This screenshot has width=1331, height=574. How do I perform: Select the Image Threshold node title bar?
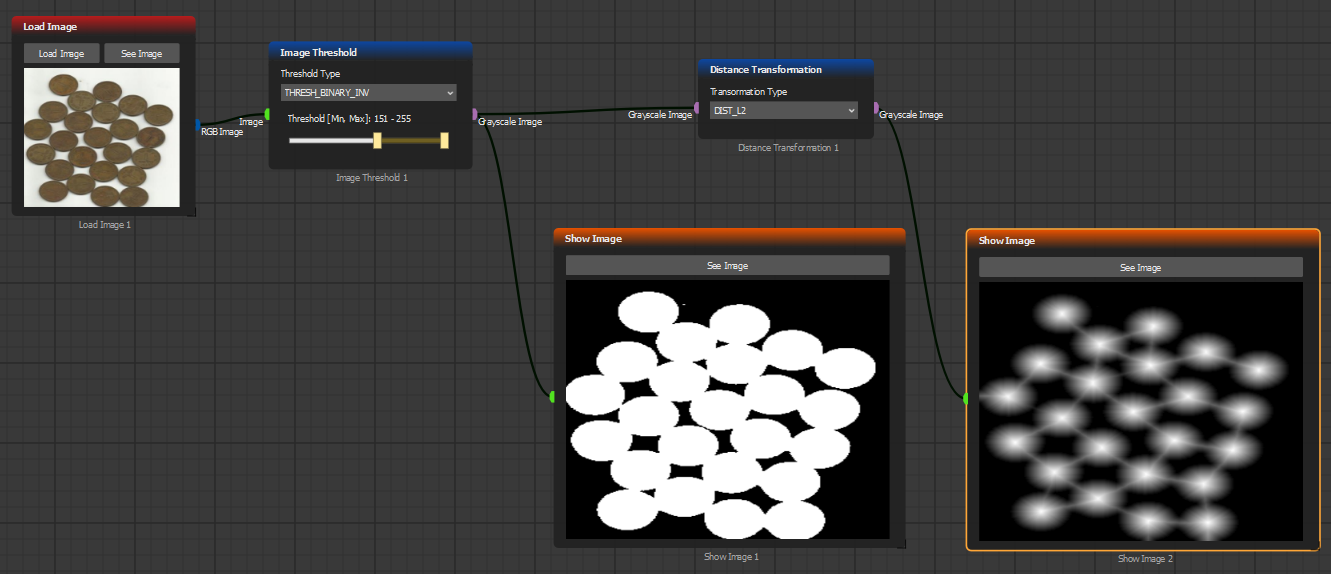click(x=370, y=52)
